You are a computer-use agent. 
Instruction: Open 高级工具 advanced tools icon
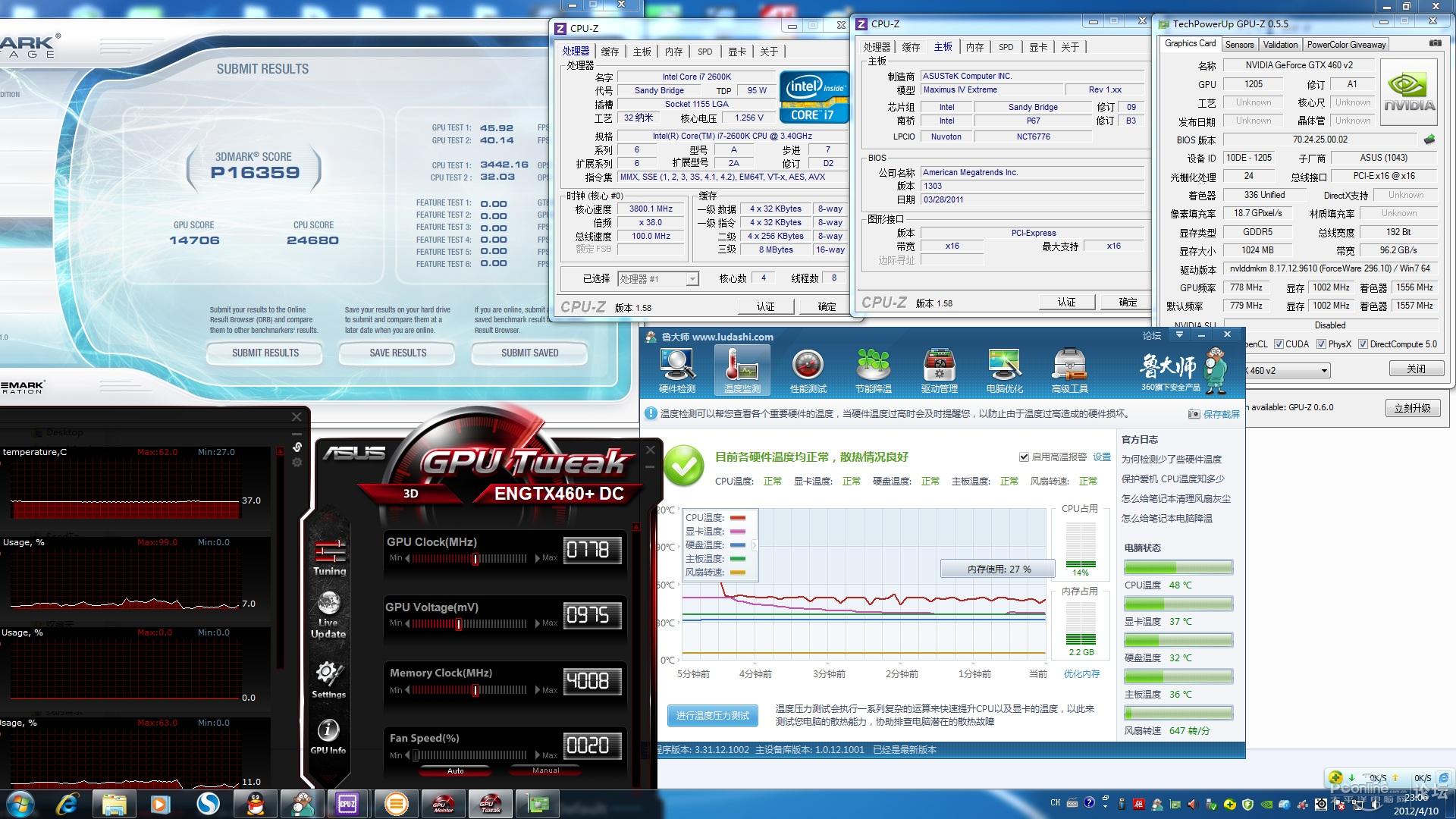tap(1070, 371)
